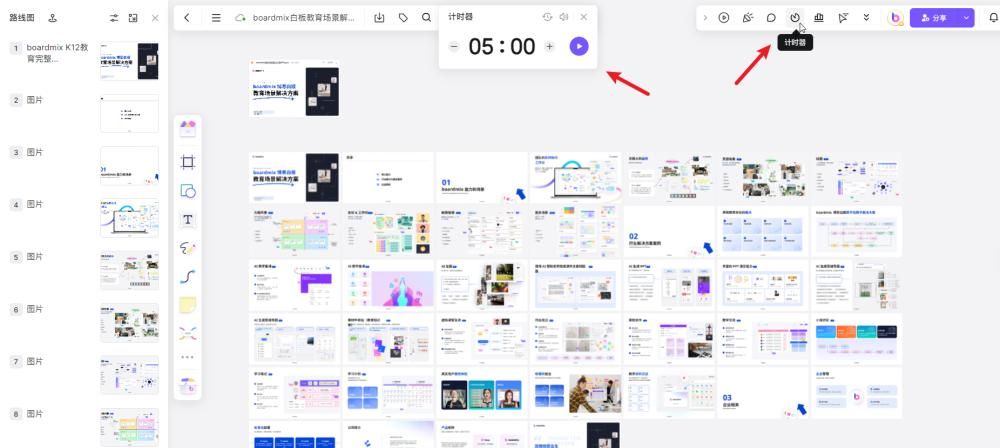Select roadmap item 3 thumbnail
Image resolution: width=1000 pixels, height=448 pixels.
[x=129, y=166]
